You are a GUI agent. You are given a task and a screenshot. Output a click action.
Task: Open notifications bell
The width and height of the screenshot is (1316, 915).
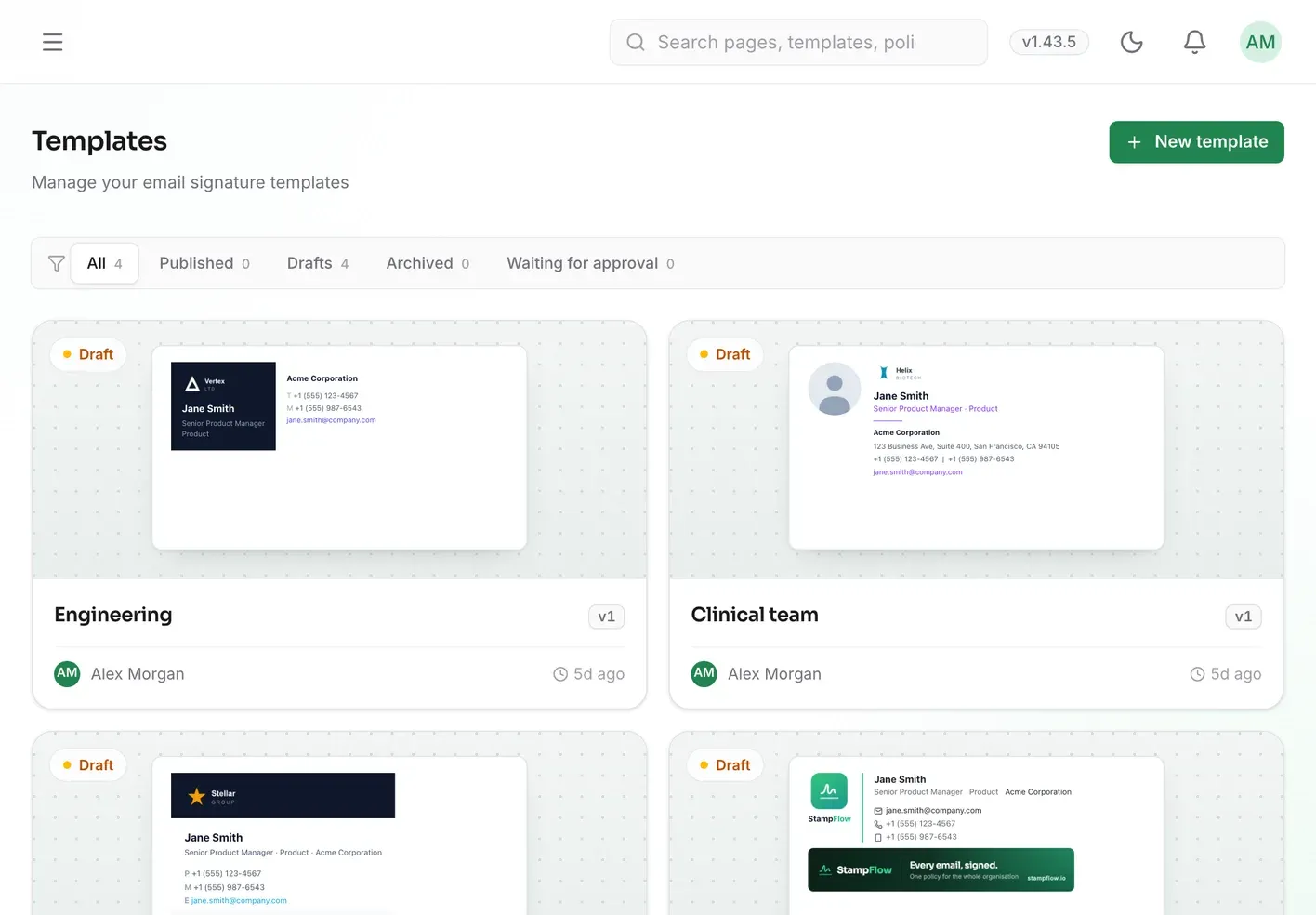[x=1194, y=42]
